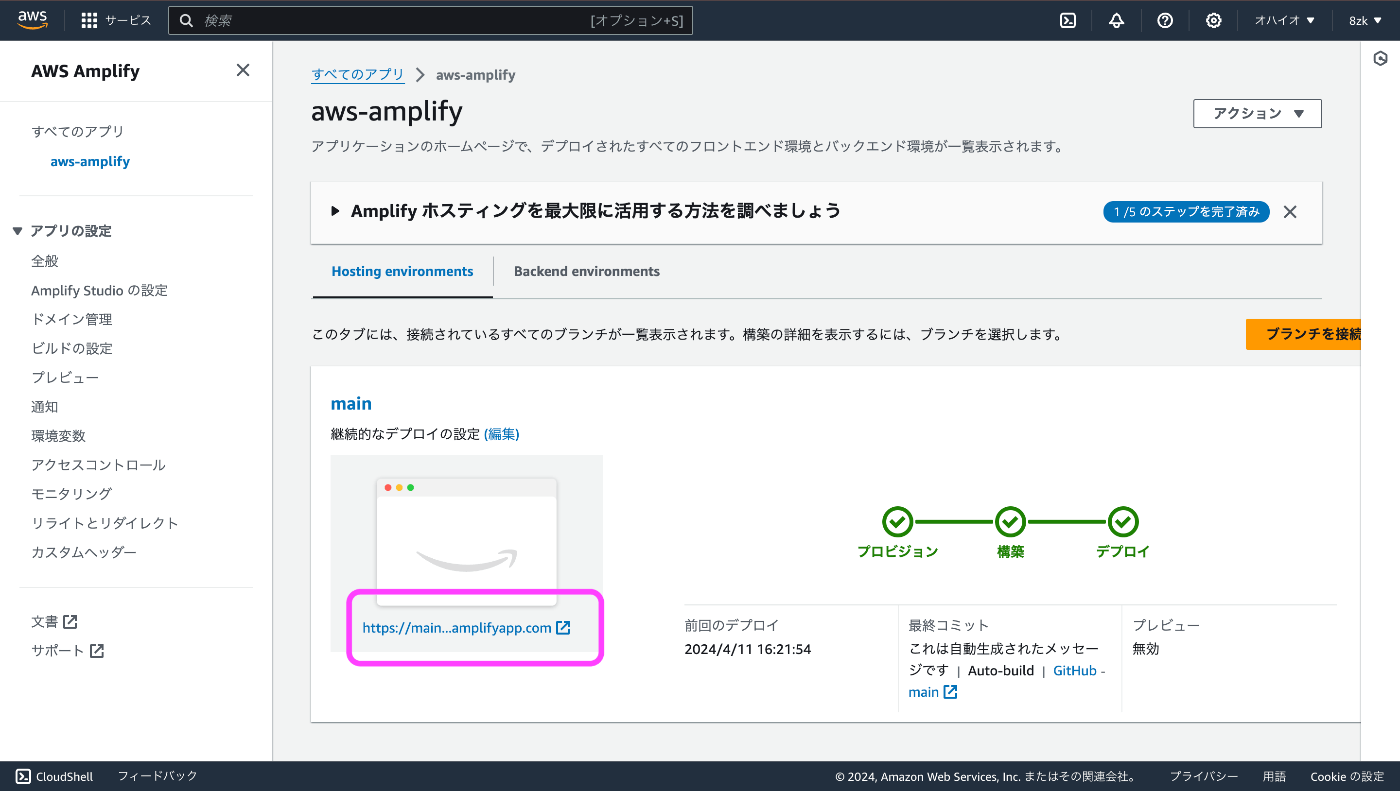Screen dimensions: 1400x791
Task: Open the 8zk account dropdown
Action: [1365, 20]
